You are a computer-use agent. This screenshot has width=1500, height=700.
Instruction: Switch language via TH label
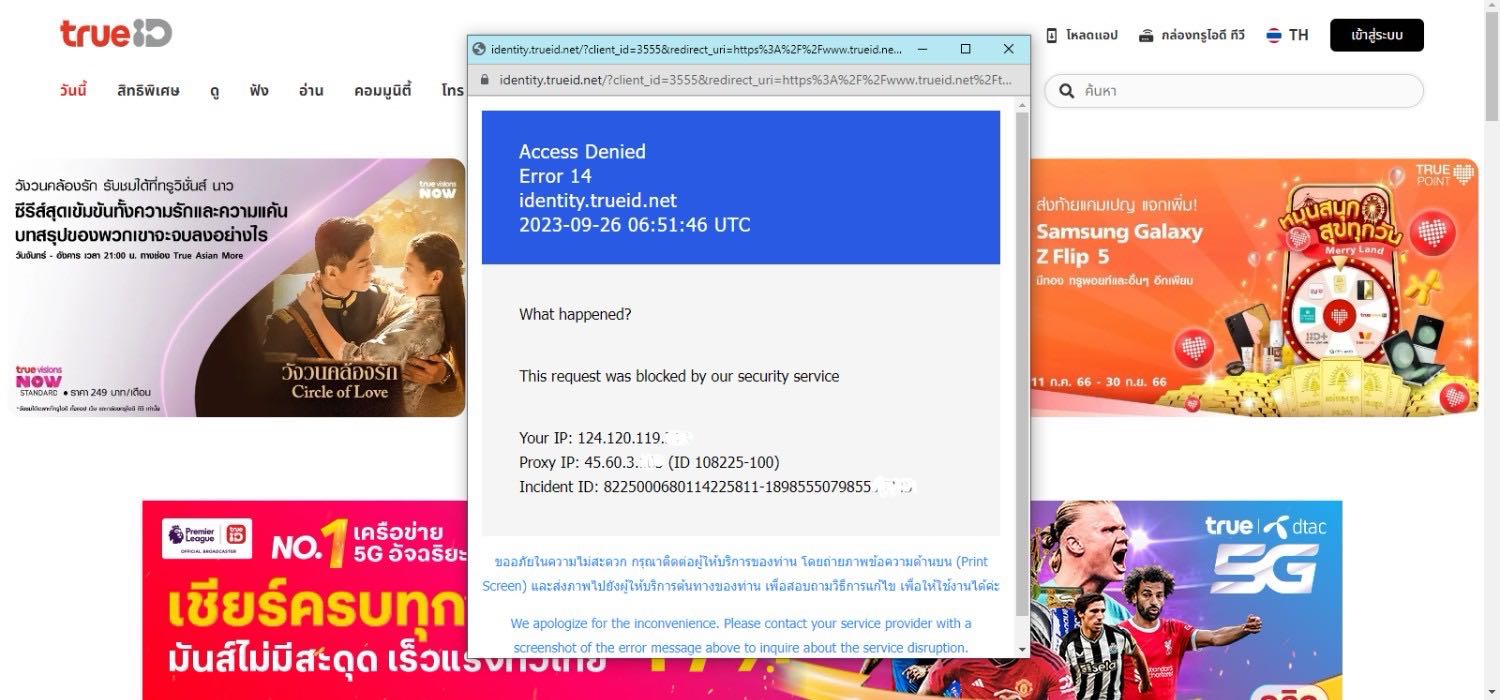click(1298, 35)
